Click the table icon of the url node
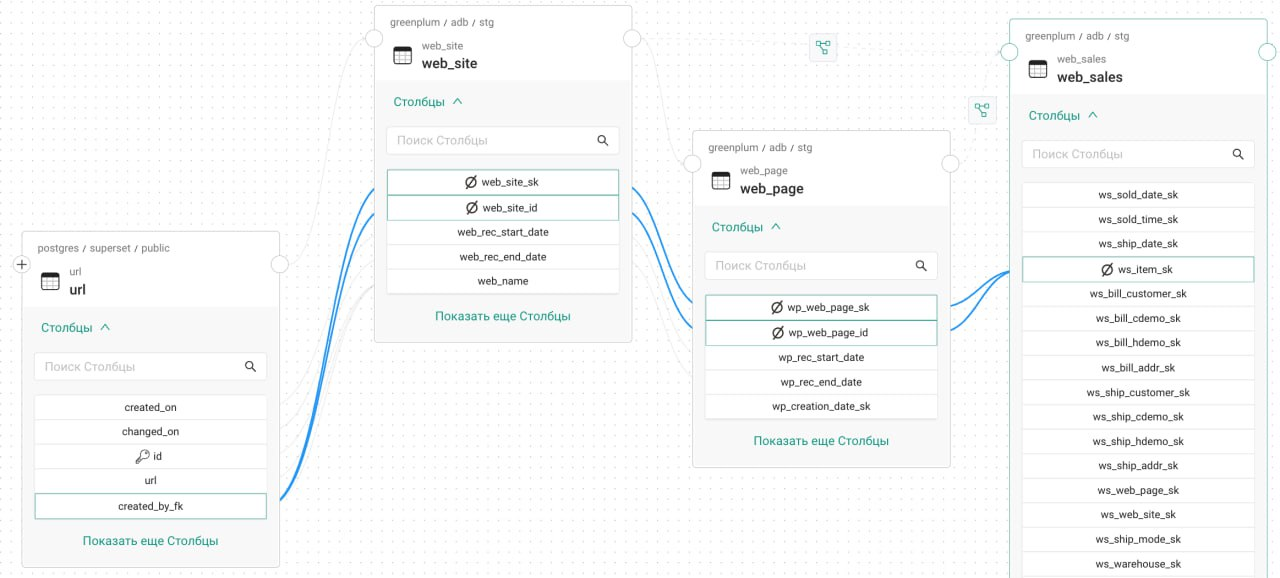 [50, 281]
